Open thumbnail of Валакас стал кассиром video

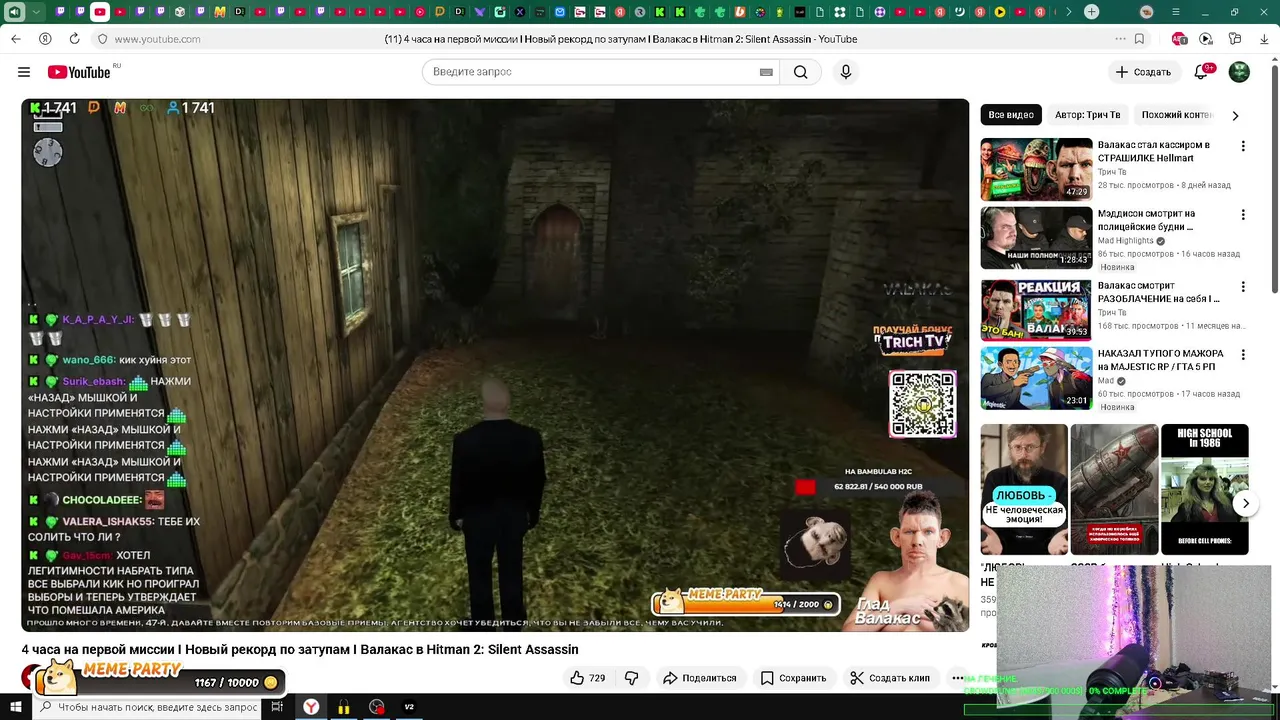(x=1036, y=169)
